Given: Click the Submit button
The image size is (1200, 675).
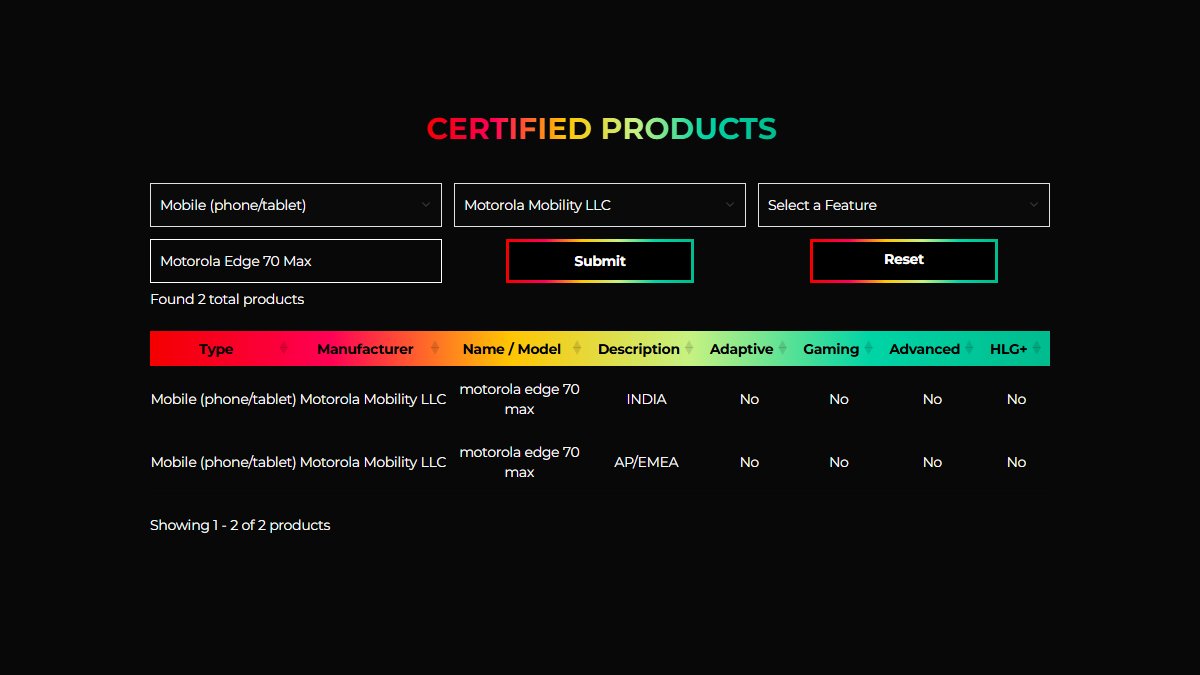Looking at the screenshot, I should [600, 261].
